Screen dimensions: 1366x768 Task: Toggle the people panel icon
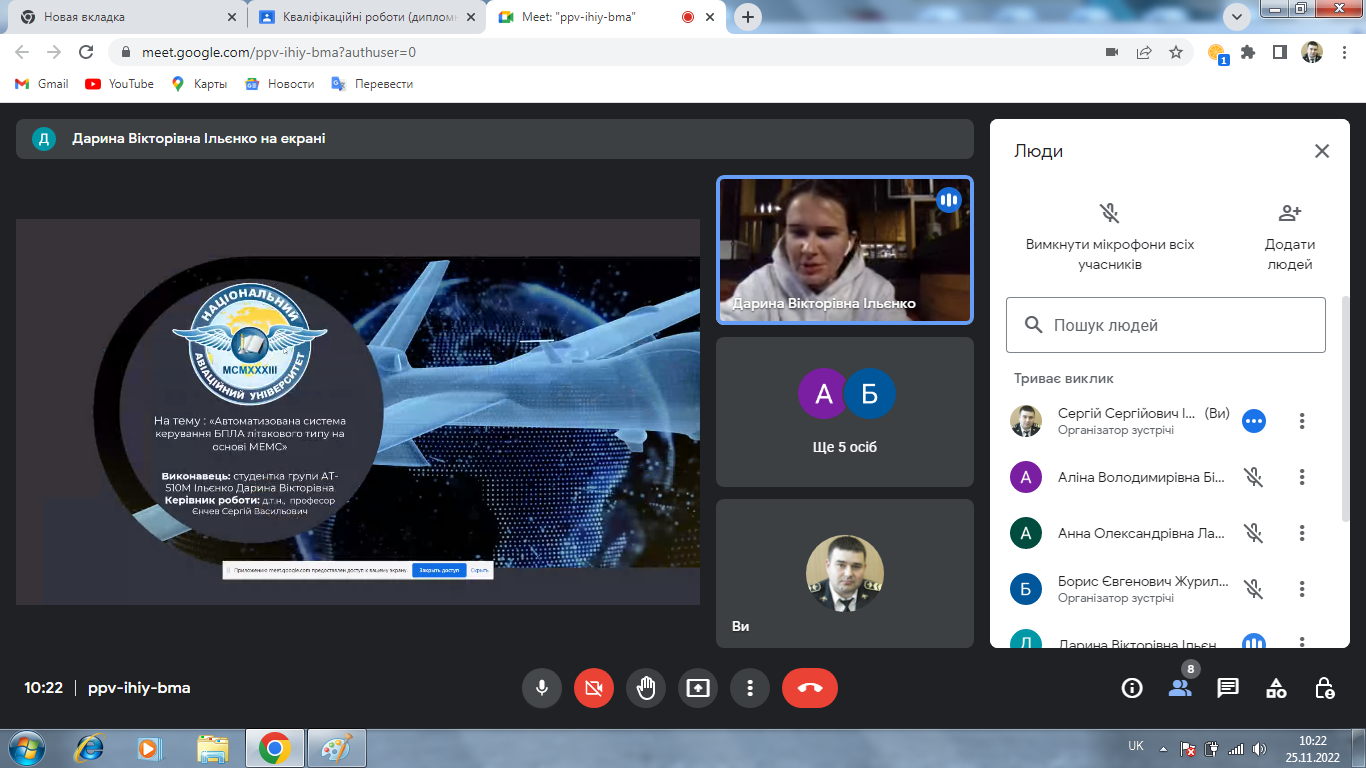pos(1180,688)
